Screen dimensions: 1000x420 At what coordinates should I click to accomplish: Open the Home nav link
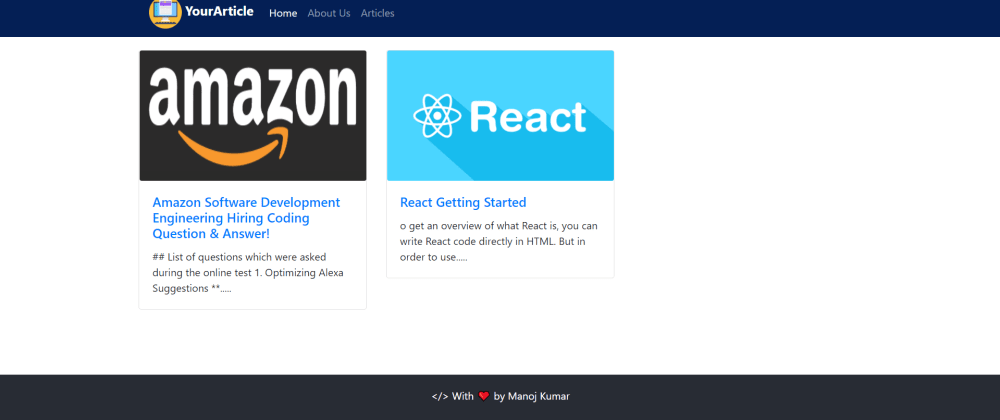(x=283, y=13)
